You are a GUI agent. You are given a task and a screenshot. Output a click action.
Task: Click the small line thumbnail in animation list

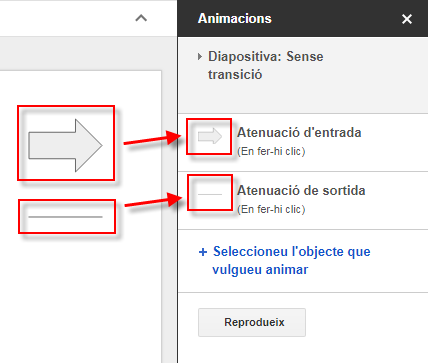(x=210, y=194)
